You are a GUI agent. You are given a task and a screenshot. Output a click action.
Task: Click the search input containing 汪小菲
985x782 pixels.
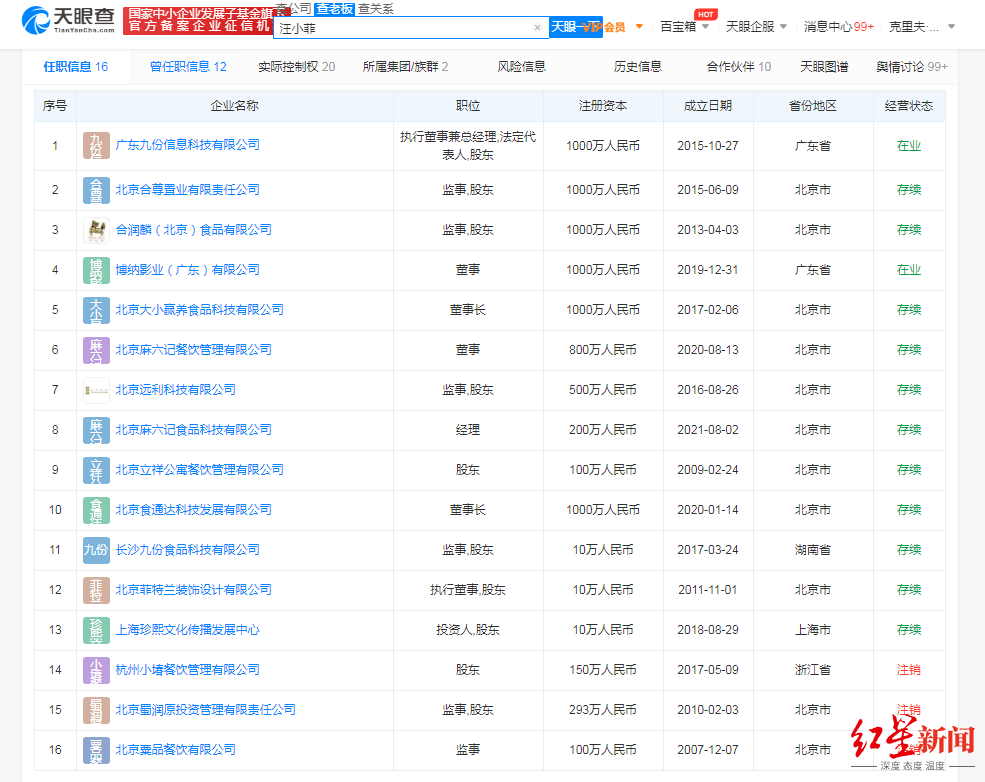pos(400,28)
